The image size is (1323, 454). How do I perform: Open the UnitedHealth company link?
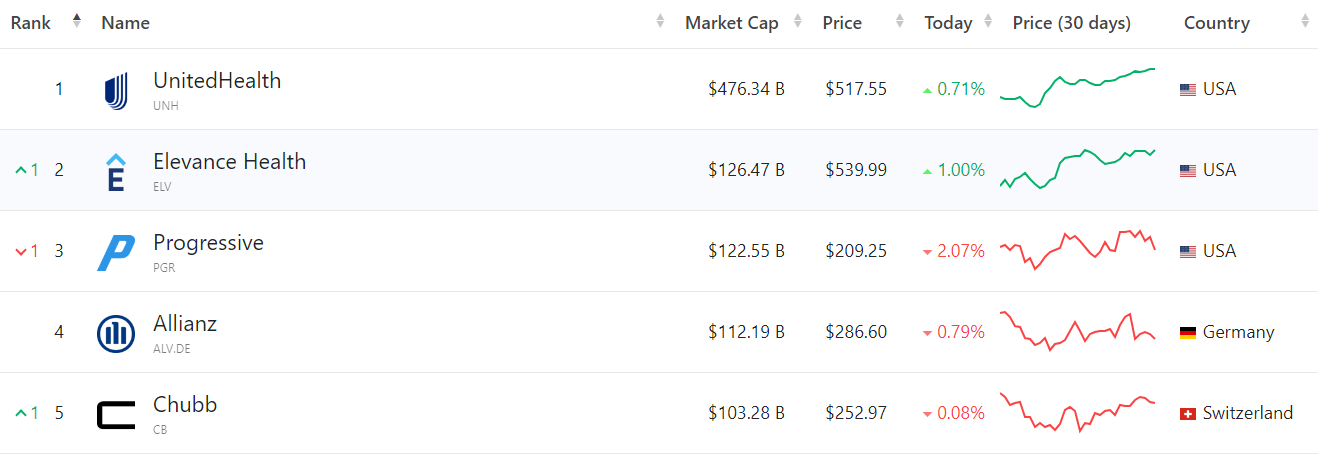(x=217, y=81)
